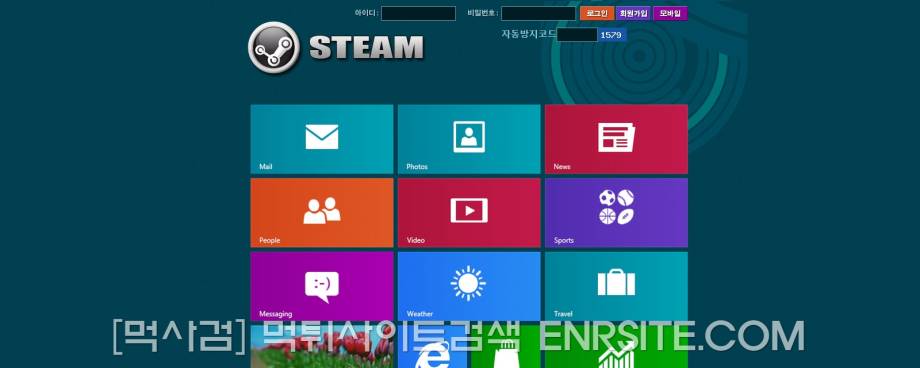Open the Sports tile balls icon
The image size is (920, 368).
(616, 207)
